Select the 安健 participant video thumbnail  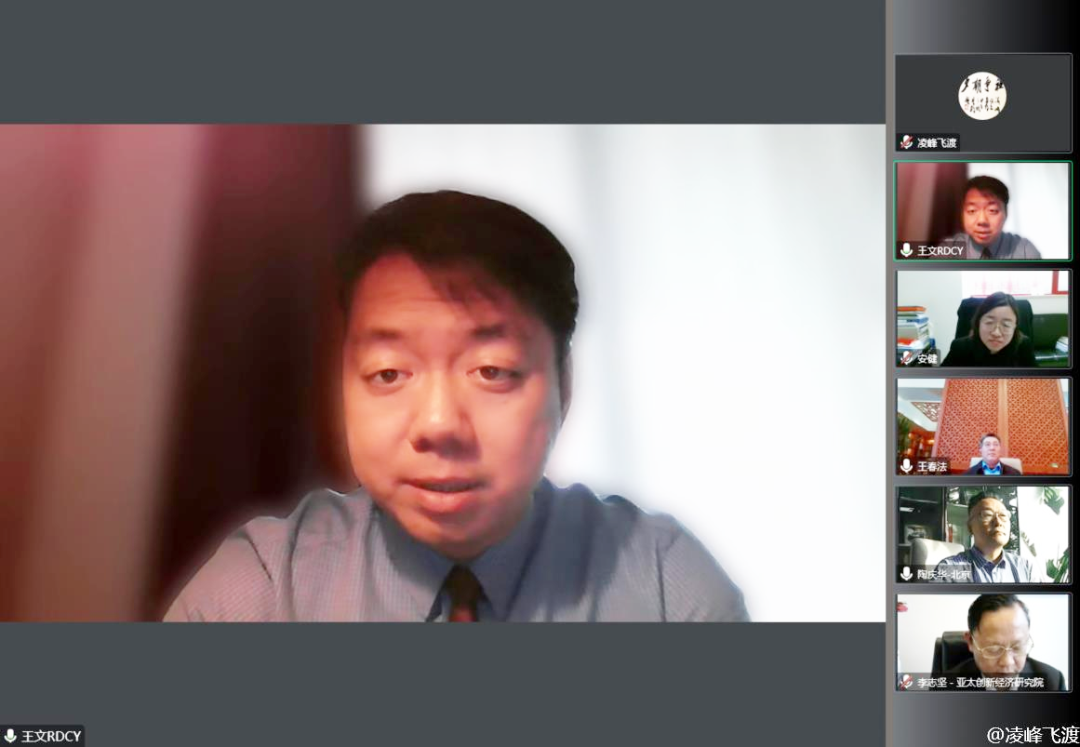(982, 318)
